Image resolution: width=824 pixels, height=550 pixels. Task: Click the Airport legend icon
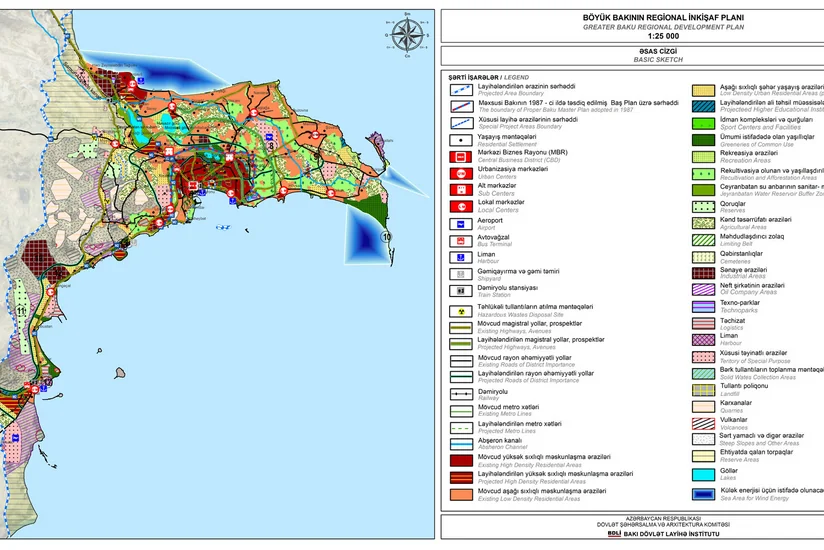(x=461, y=224)
